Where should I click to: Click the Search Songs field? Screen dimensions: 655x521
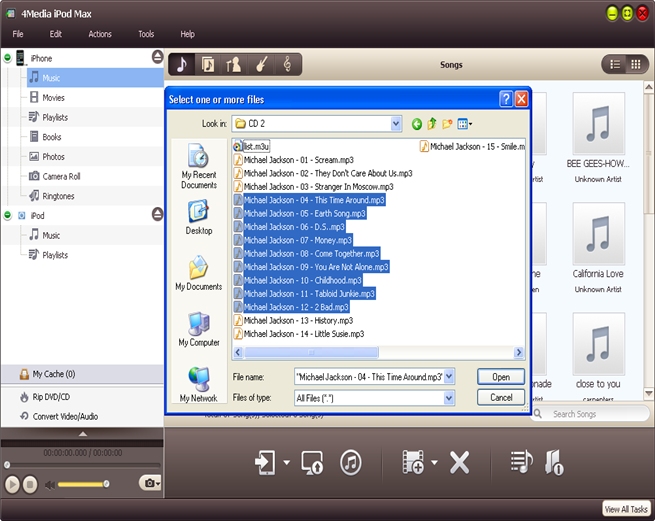coord(591,414)
